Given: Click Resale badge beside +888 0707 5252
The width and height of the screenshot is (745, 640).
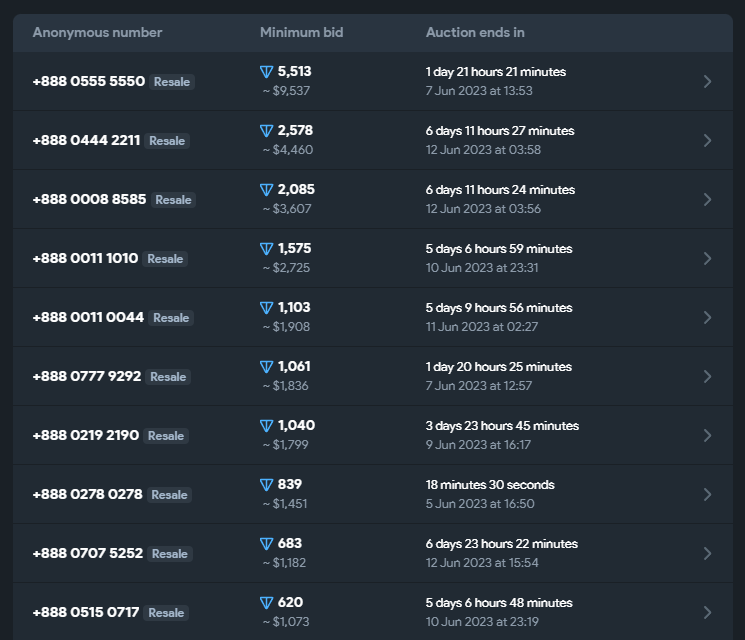Looking at the screenshot, I should [170, 554].
